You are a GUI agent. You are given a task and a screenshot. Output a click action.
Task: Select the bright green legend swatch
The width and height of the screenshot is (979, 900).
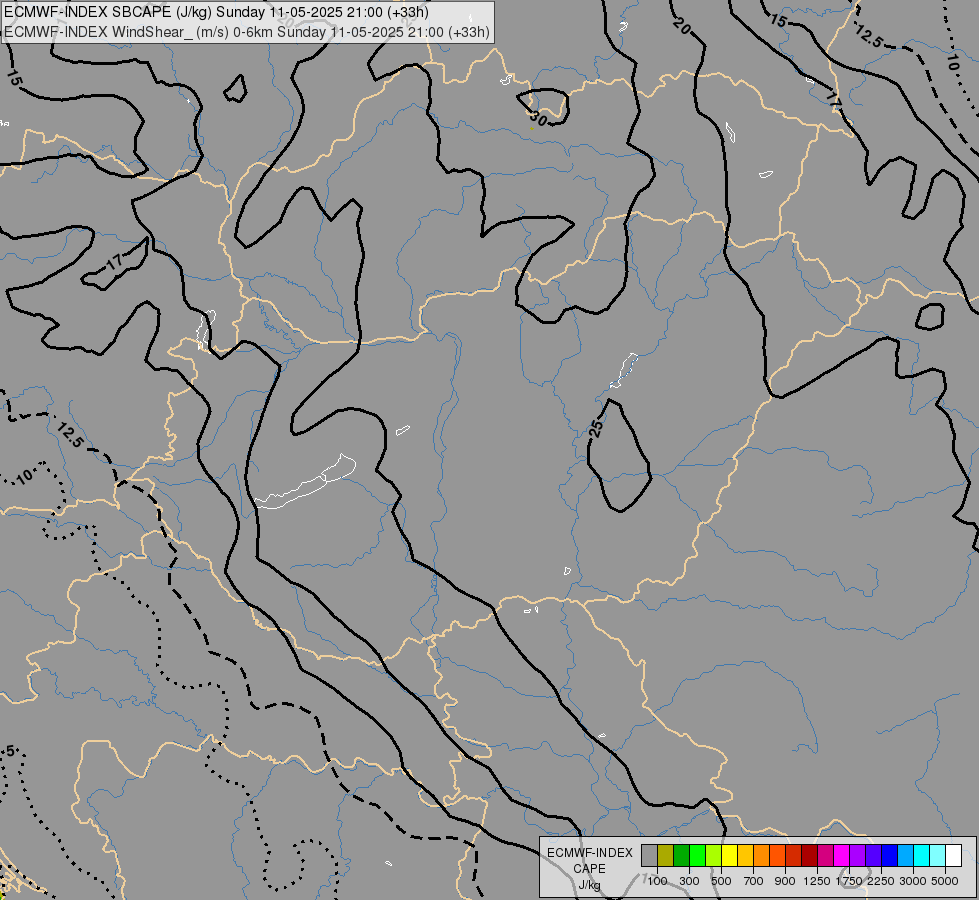coord(697,855)
